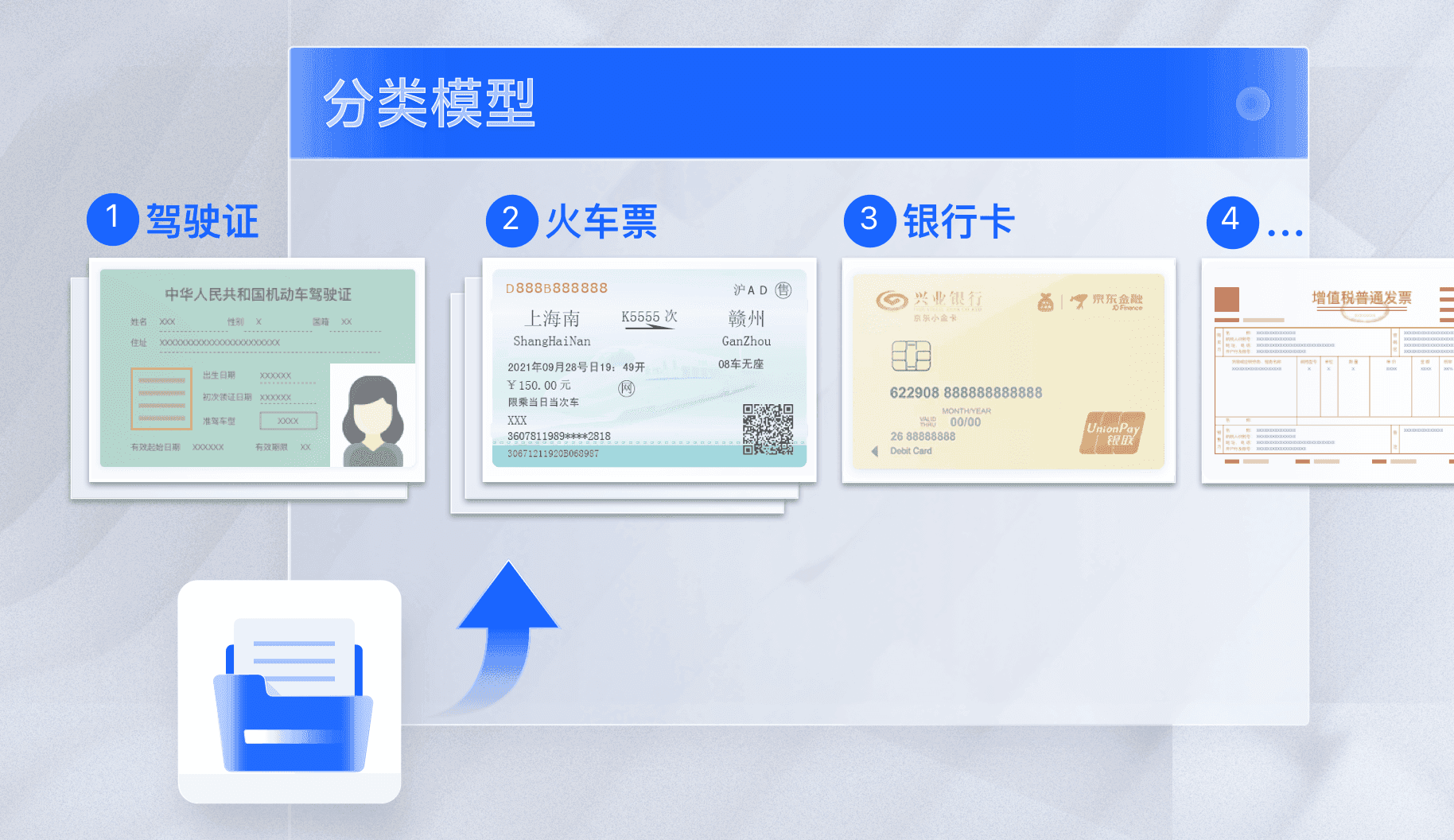Click the UnionPay 银联 logo
This screenshot has height=840, width=1454.
click(x=1112, y=433)
